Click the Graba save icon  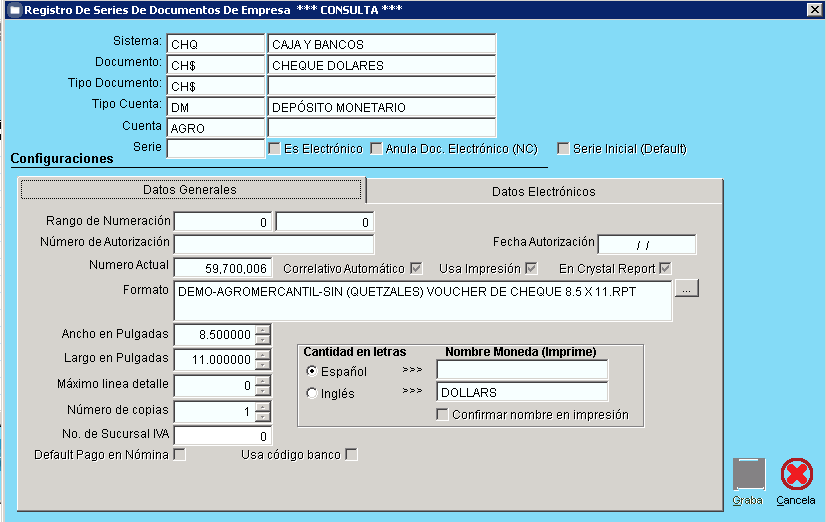click(x=748, y=474)
